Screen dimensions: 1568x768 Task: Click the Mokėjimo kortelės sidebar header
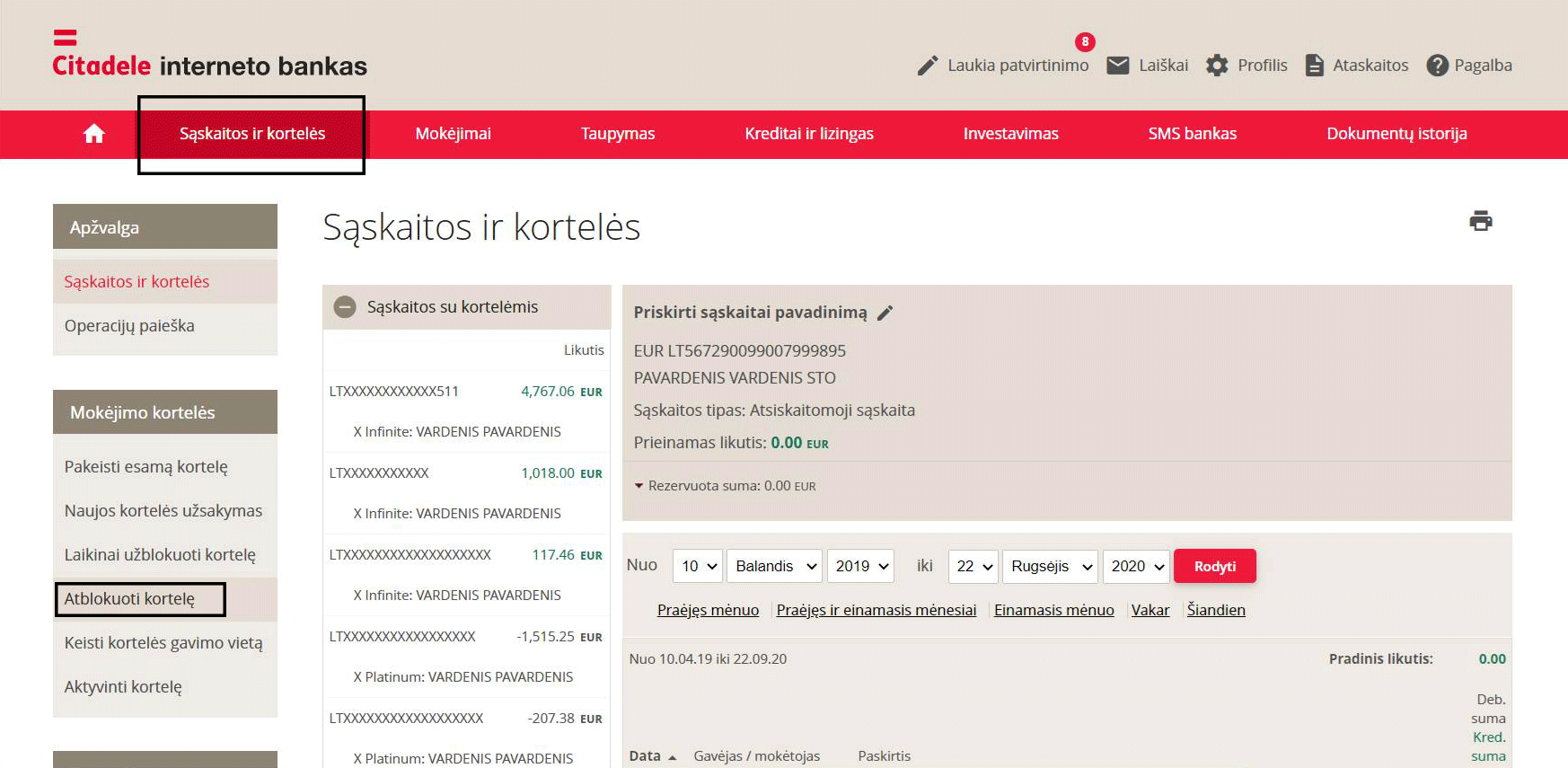point(165,412)
